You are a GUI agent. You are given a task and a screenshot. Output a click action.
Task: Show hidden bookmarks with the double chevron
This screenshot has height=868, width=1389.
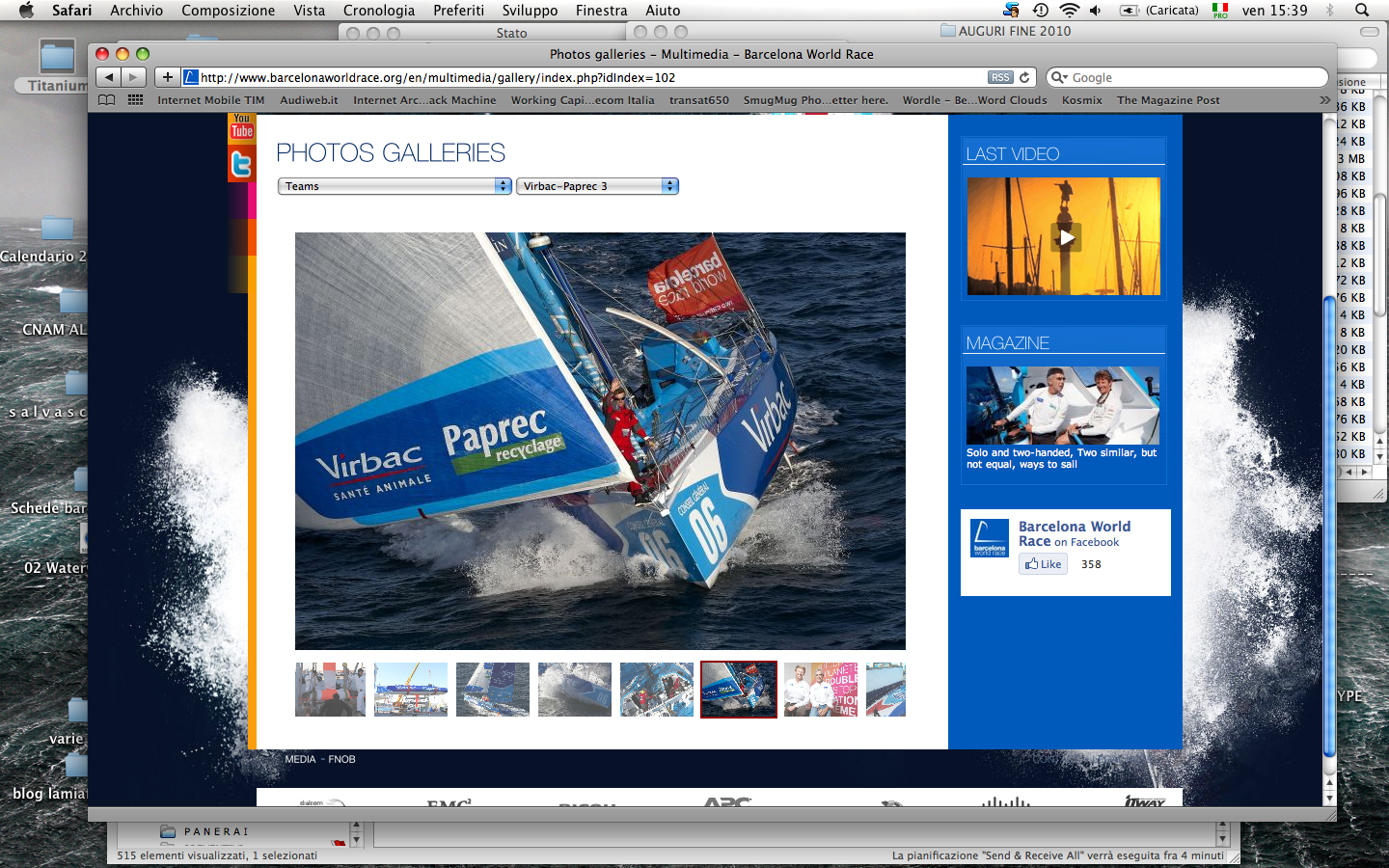point(1324,99)
